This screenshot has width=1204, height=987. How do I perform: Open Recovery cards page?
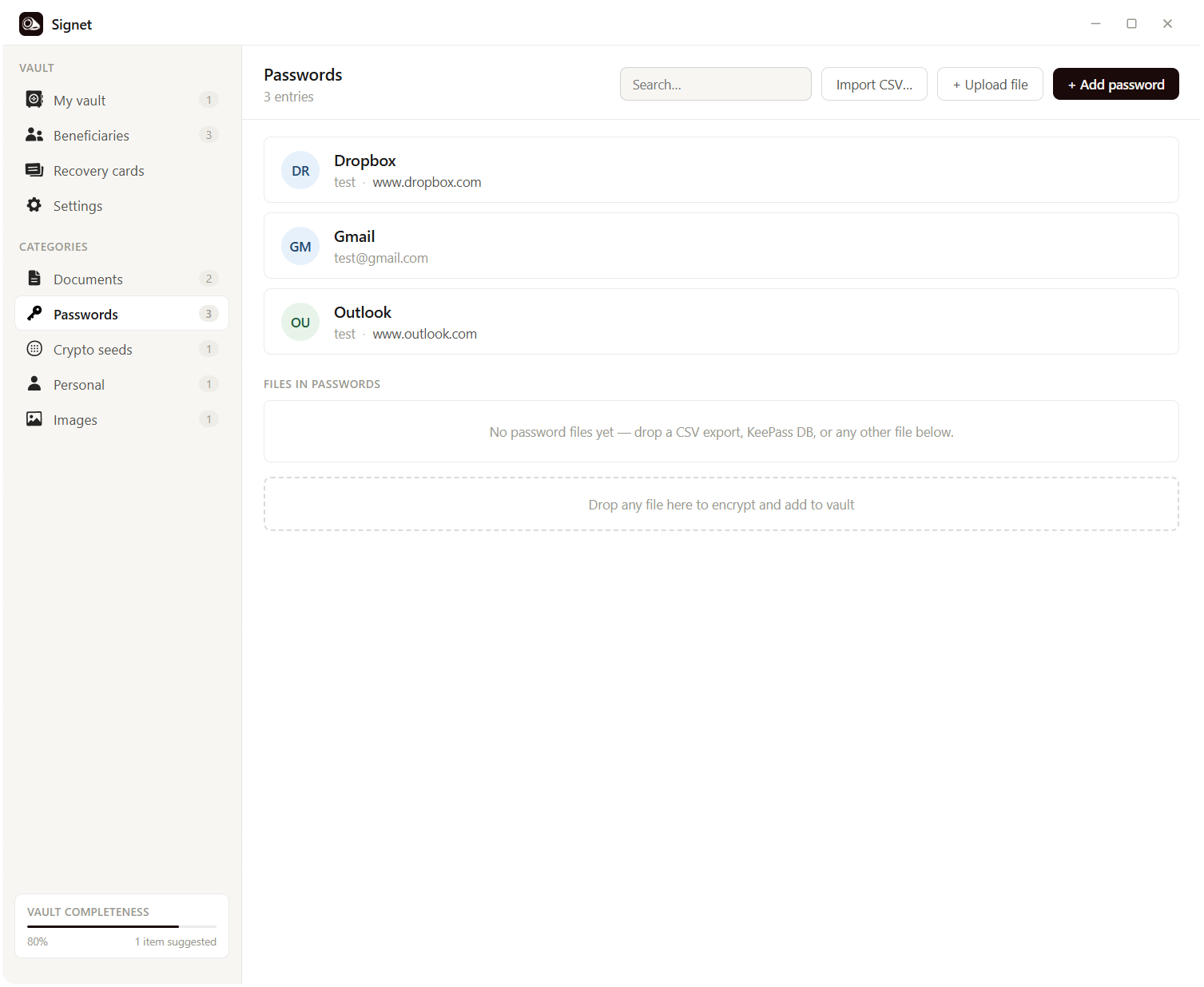[121, 170]
